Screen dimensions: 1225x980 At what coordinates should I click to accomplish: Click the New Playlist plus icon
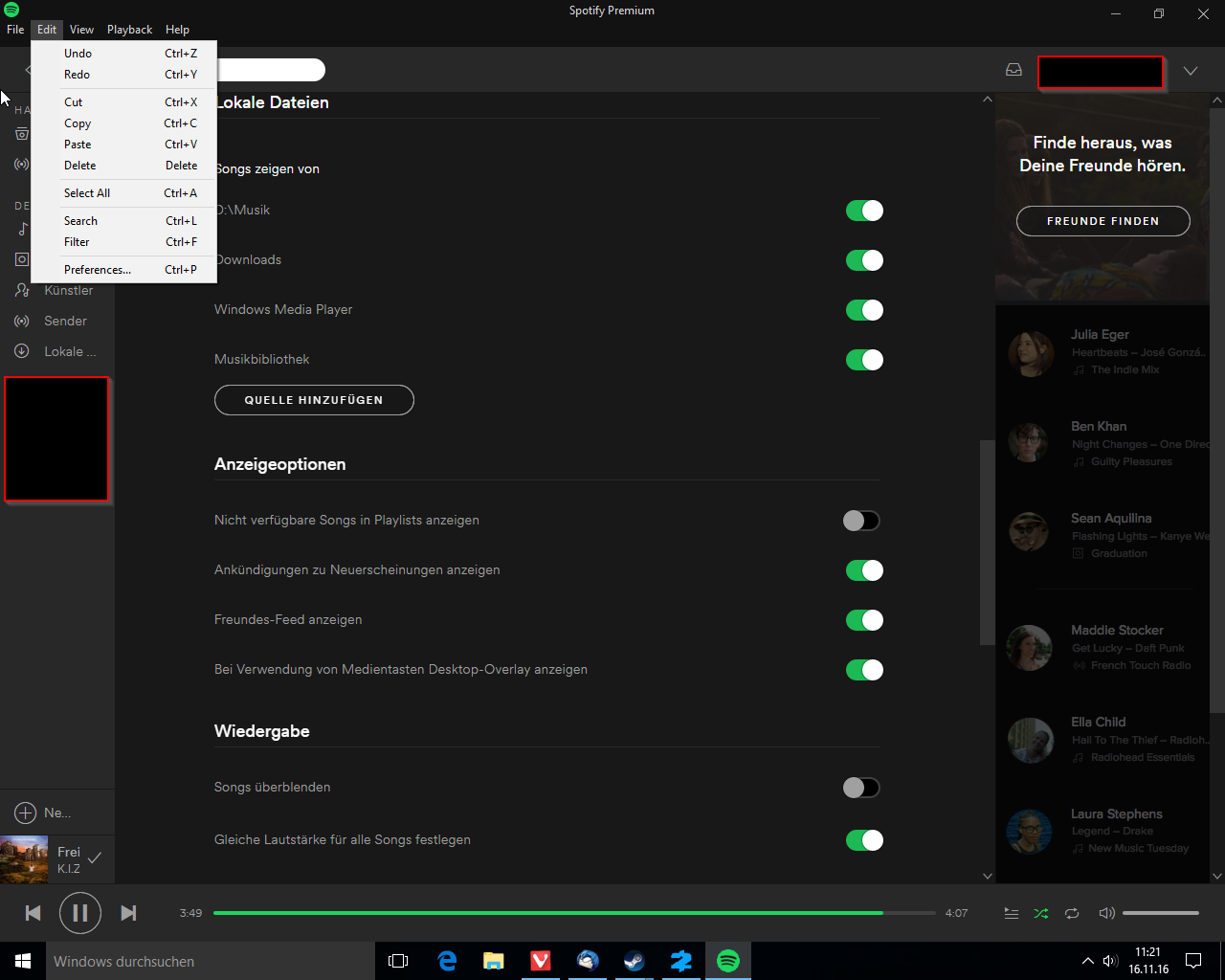25,813
